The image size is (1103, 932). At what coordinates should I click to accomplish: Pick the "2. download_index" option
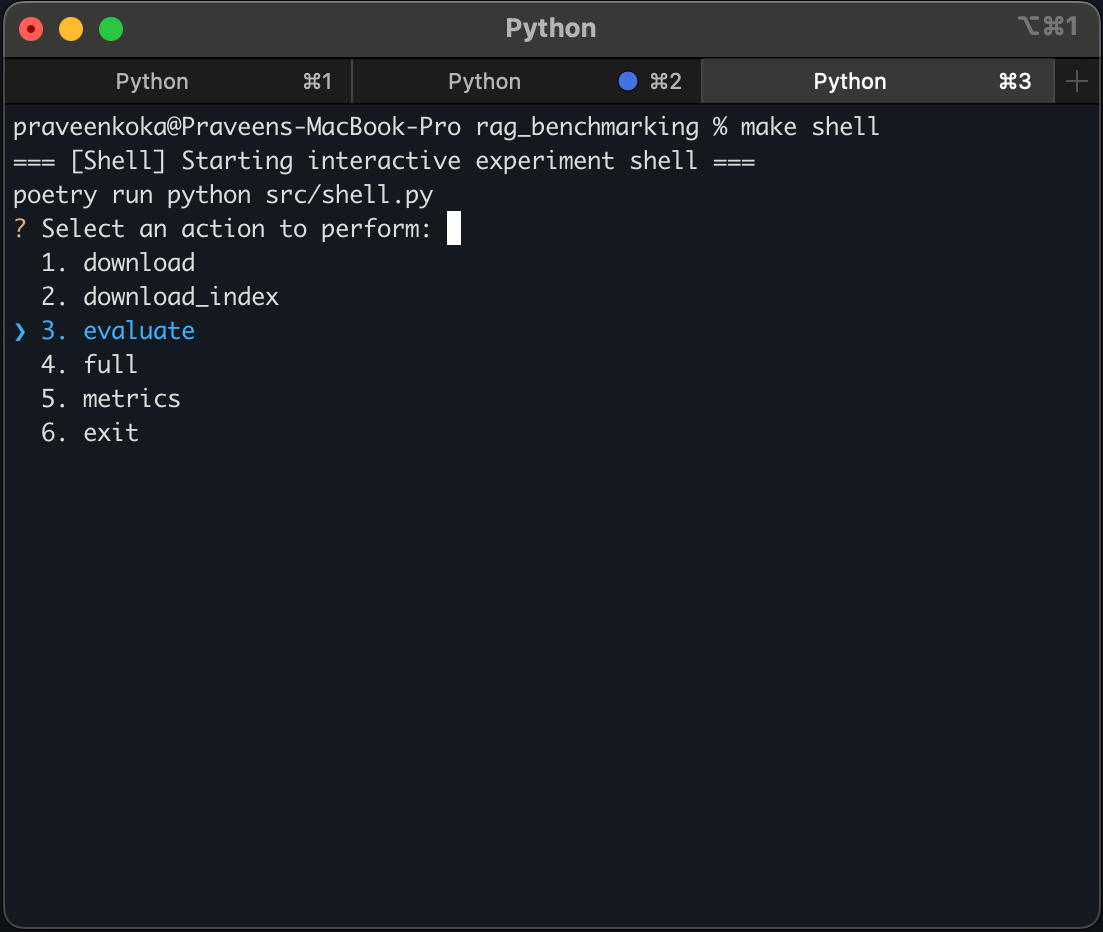[x=160, y=297]
